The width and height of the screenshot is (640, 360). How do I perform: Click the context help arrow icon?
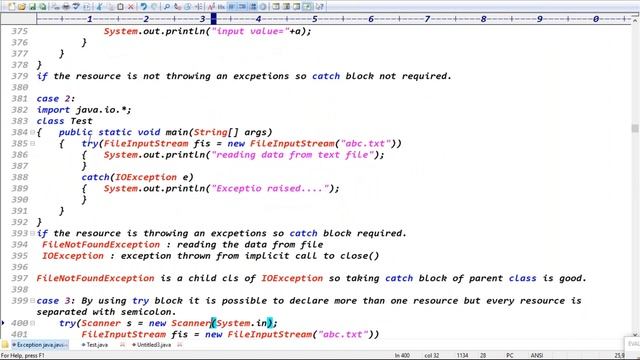click(x=320, y=7)
